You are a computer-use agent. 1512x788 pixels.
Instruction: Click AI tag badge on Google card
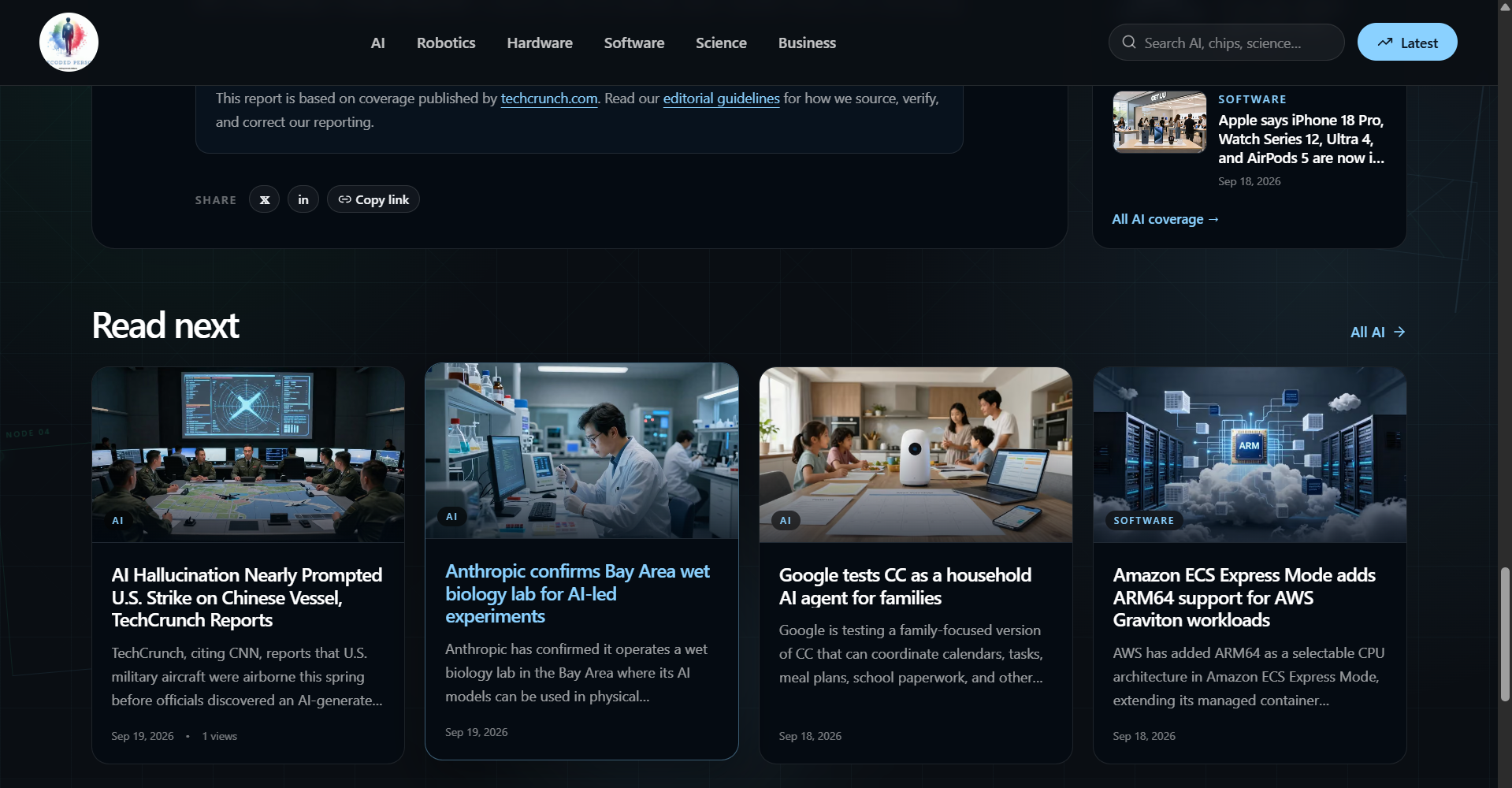[786, 521]
